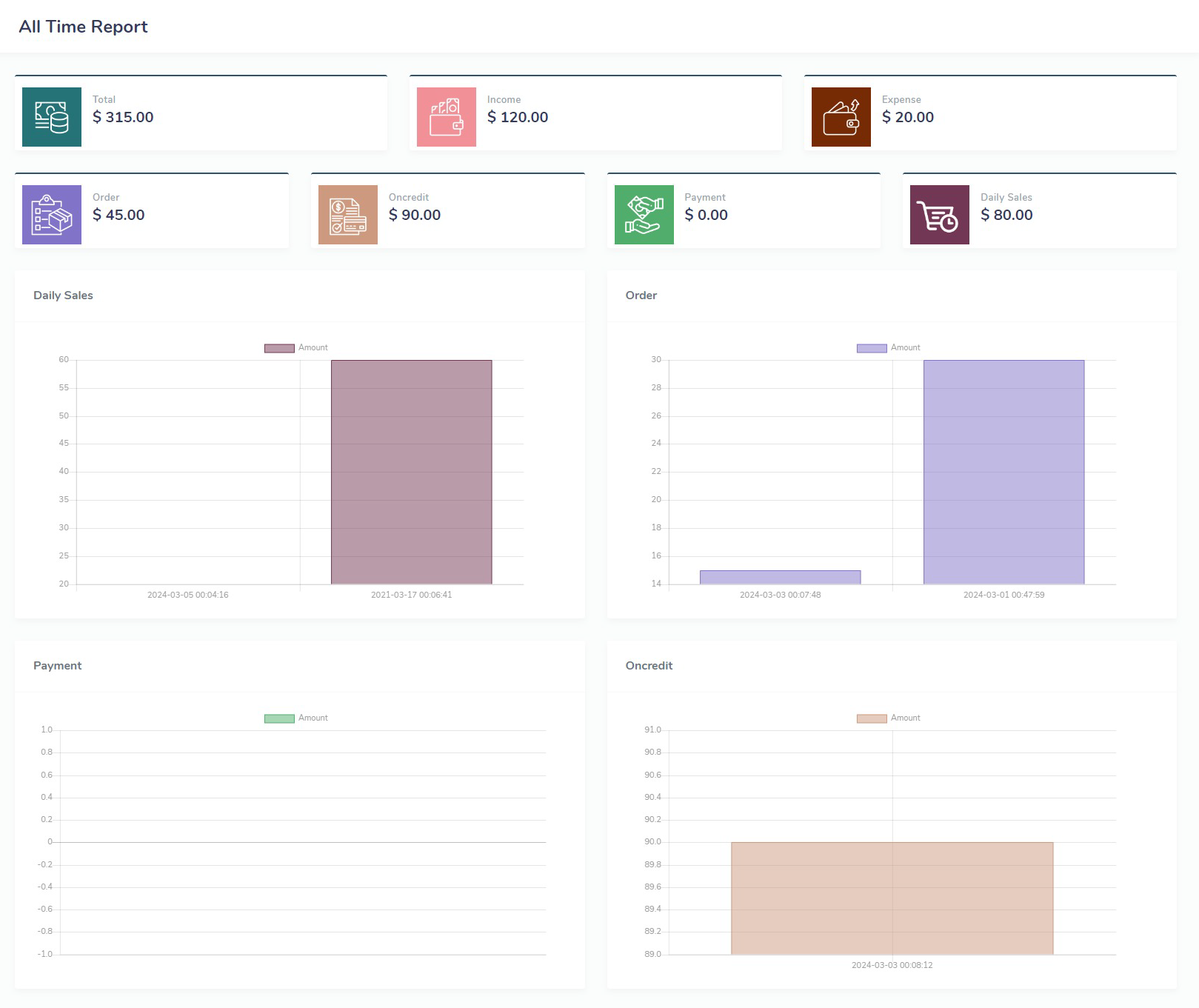Click the teal Total money icon
Viewport: 1199px width, 1008px height.
click(x=52, y=117)
